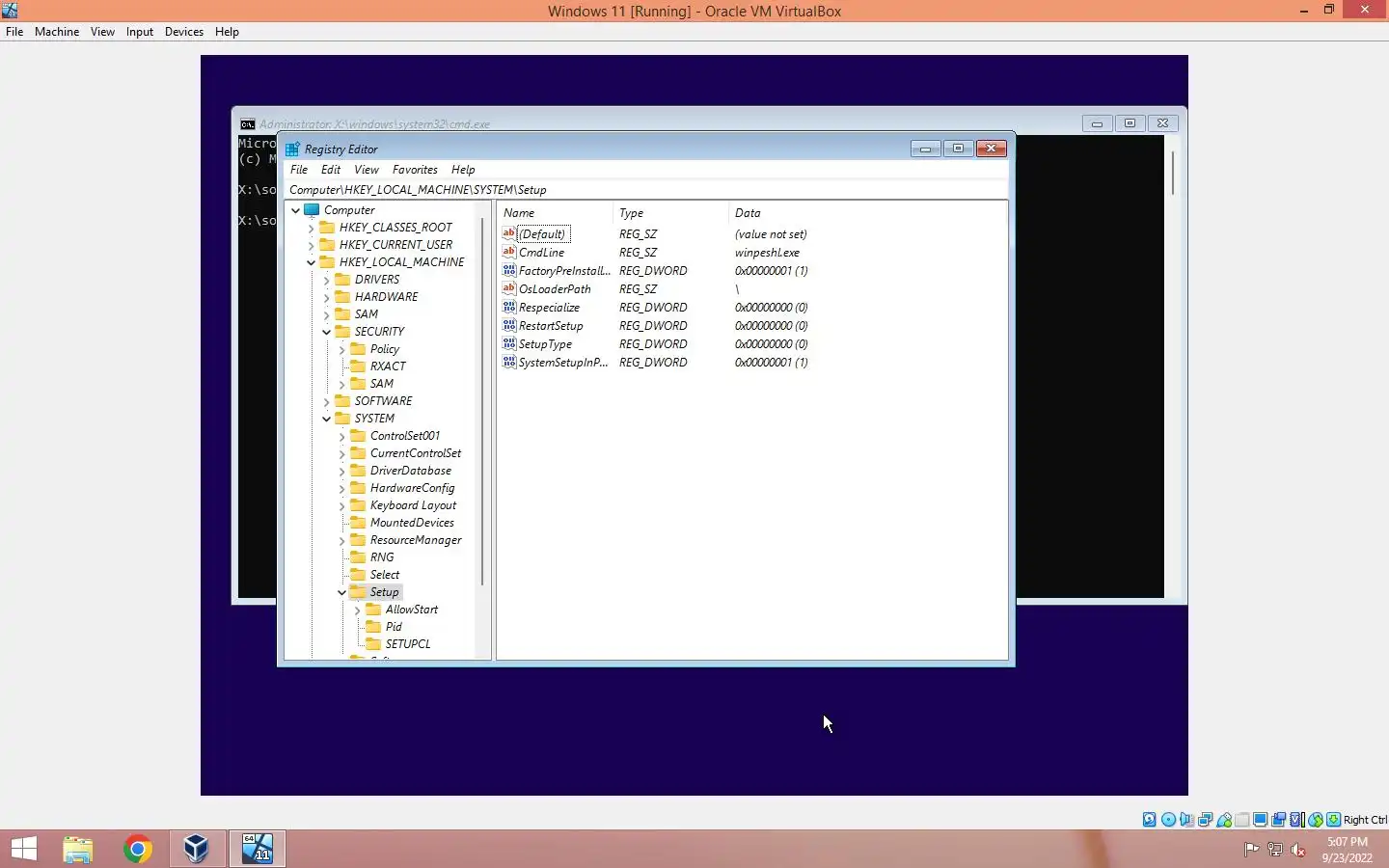Click the grayed shared folders indicator icon

(x=1242, y=820)
